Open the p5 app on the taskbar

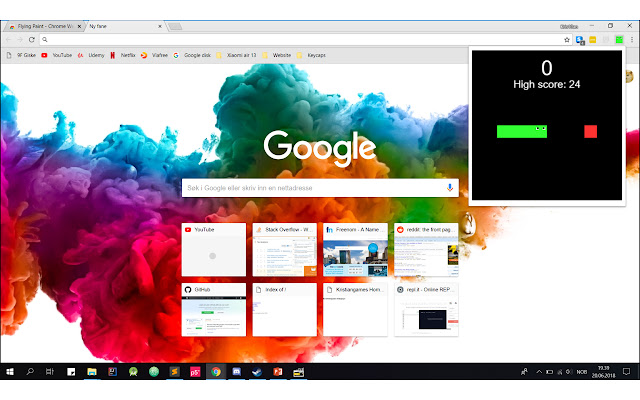pyautogui.click(x=195, y=371)
